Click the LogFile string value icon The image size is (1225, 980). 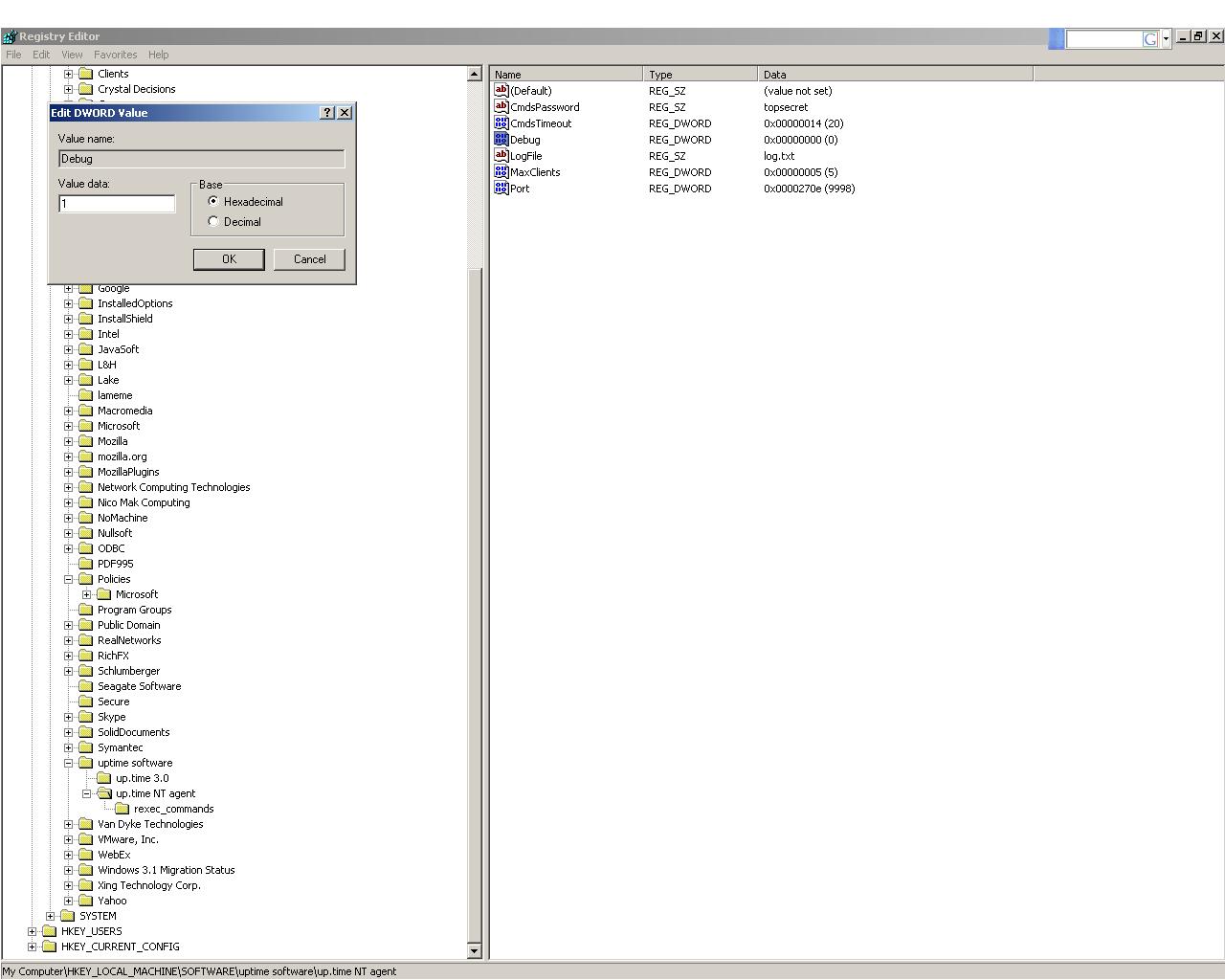tap(501, 156)
